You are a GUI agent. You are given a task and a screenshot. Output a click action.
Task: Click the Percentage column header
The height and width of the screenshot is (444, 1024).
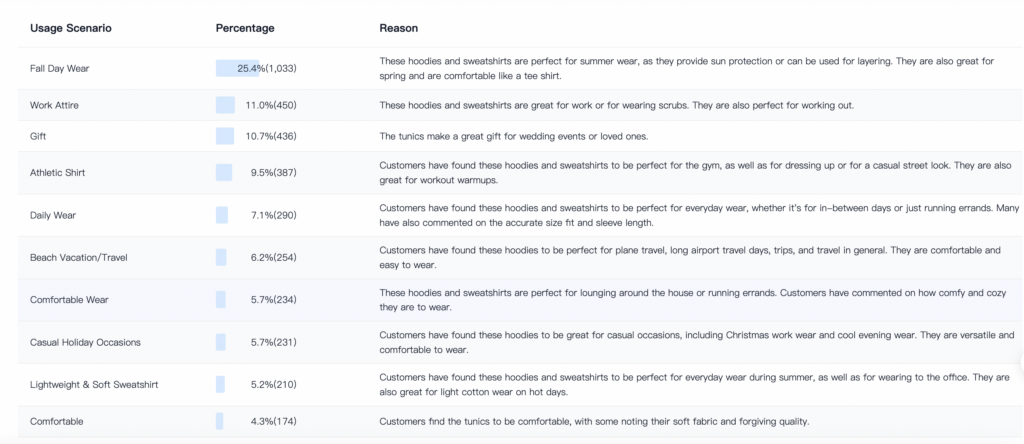point(245,29)
